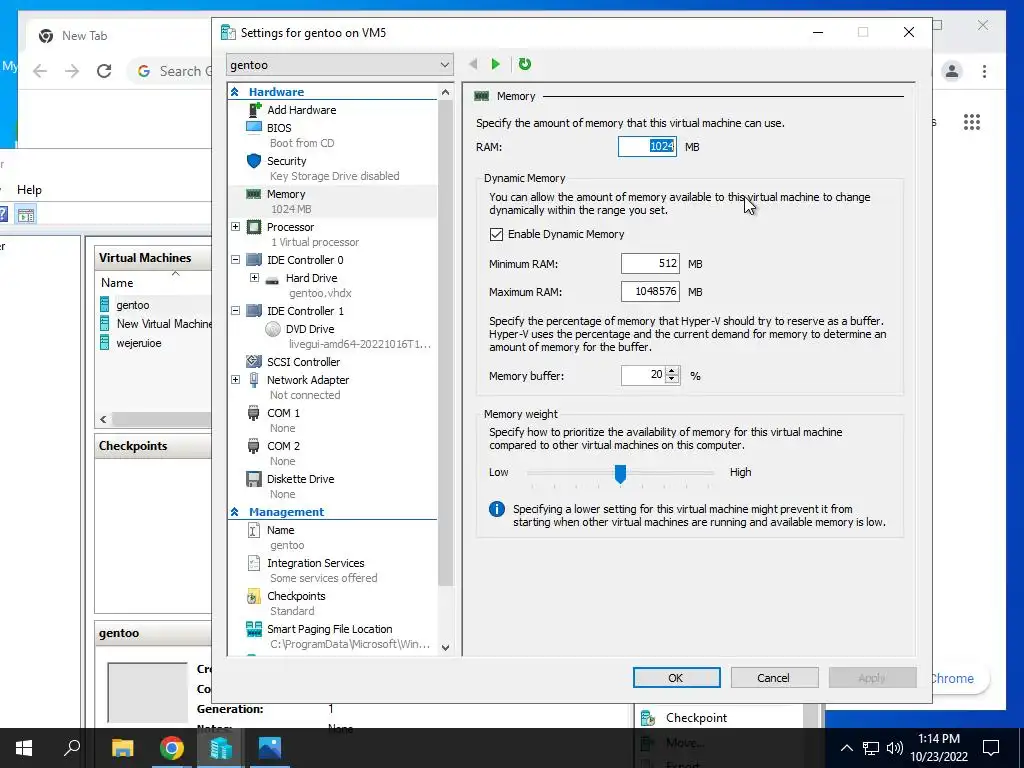The height and width of the screenshot is (768, 1024).
Task: Click the Name setting icon
Action: coord(254,530)
